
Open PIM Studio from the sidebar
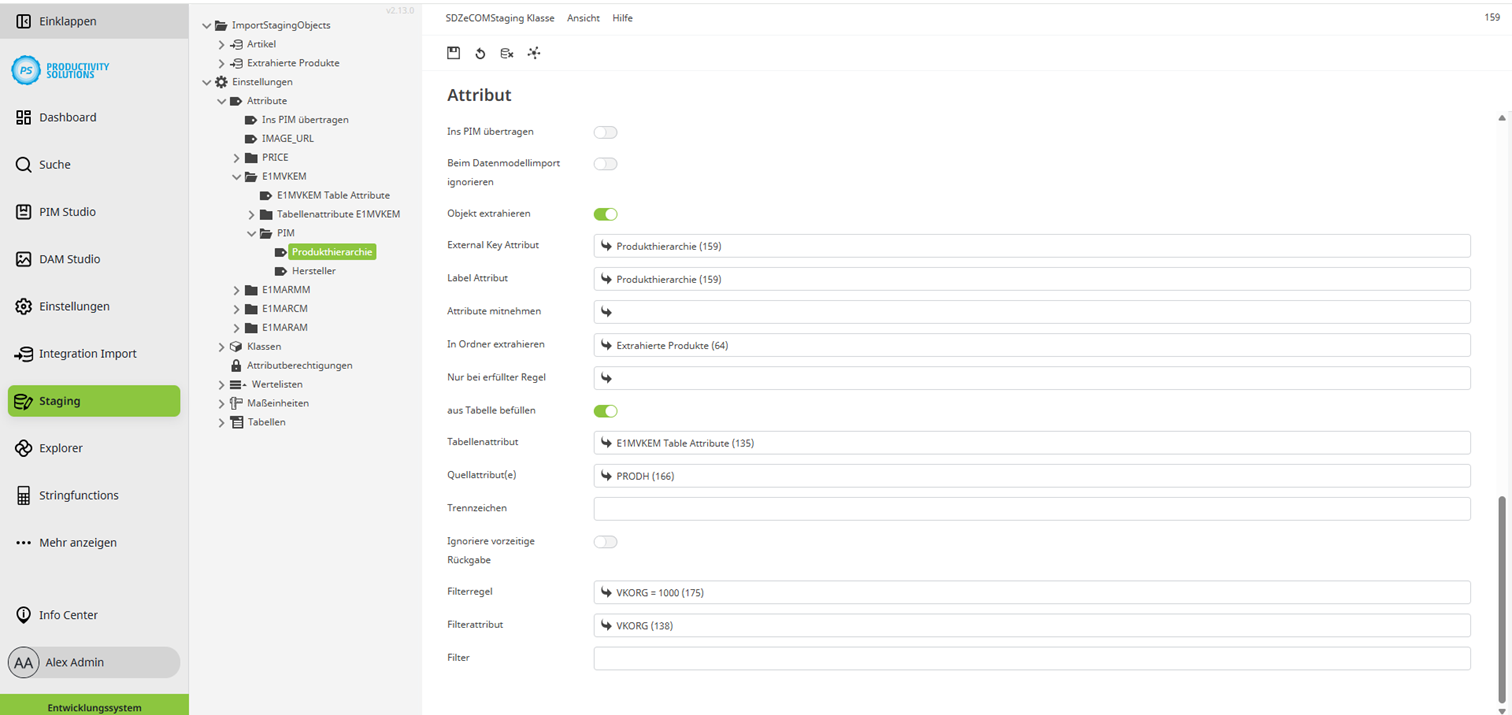(x=67, y=211)
